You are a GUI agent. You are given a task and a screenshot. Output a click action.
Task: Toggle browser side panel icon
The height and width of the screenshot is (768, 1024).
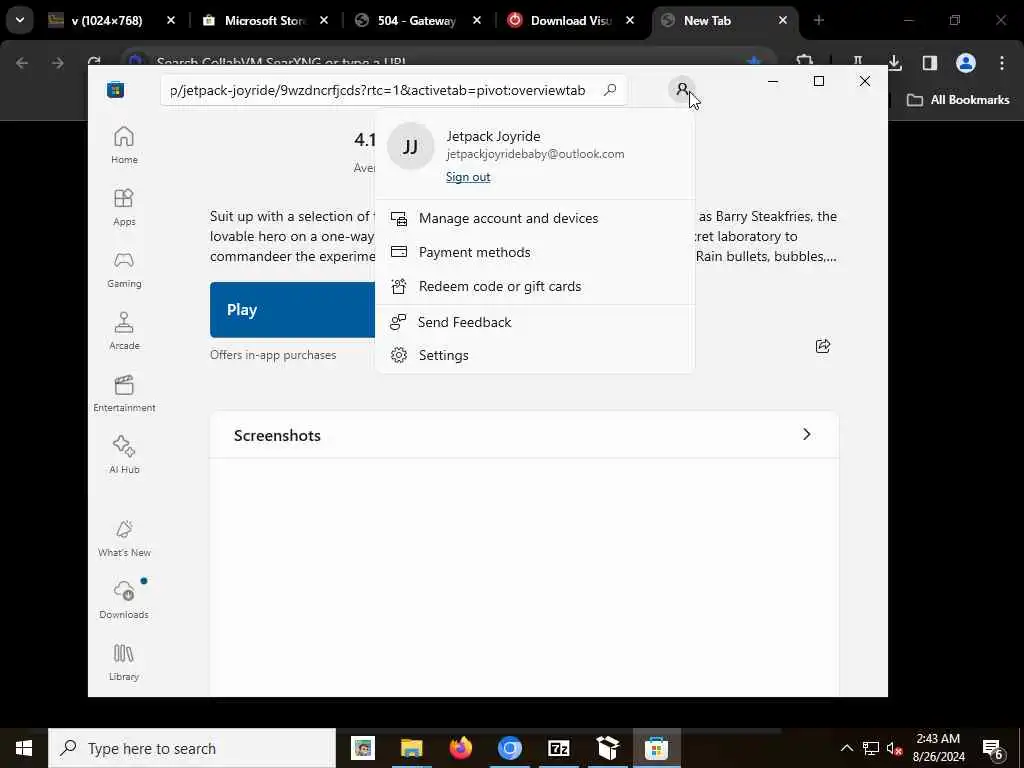click(929, 63)
